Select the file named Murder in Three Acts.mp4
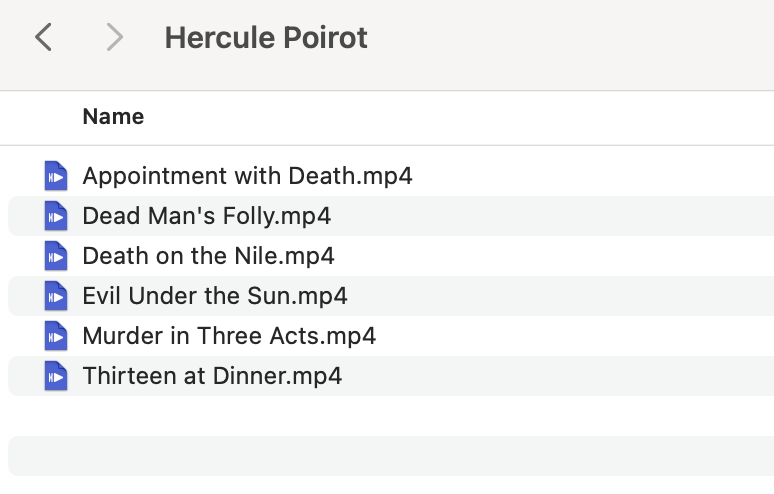The height and width of the screenshot is (494, 774). [229, 336]
